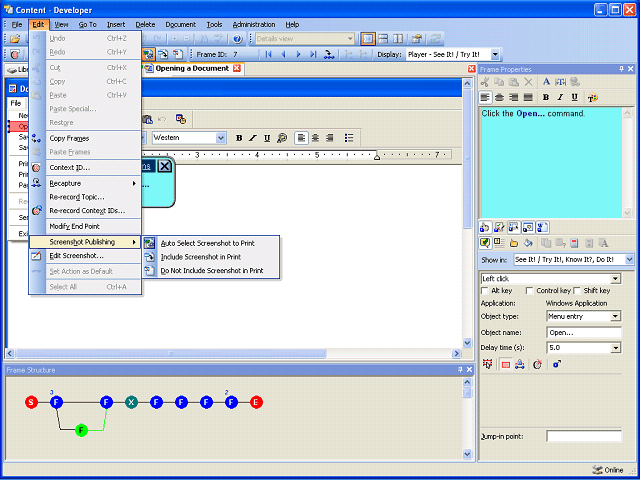Choose Include Screenshot in Print
This screenshot has width=640, height=480.
211,257
